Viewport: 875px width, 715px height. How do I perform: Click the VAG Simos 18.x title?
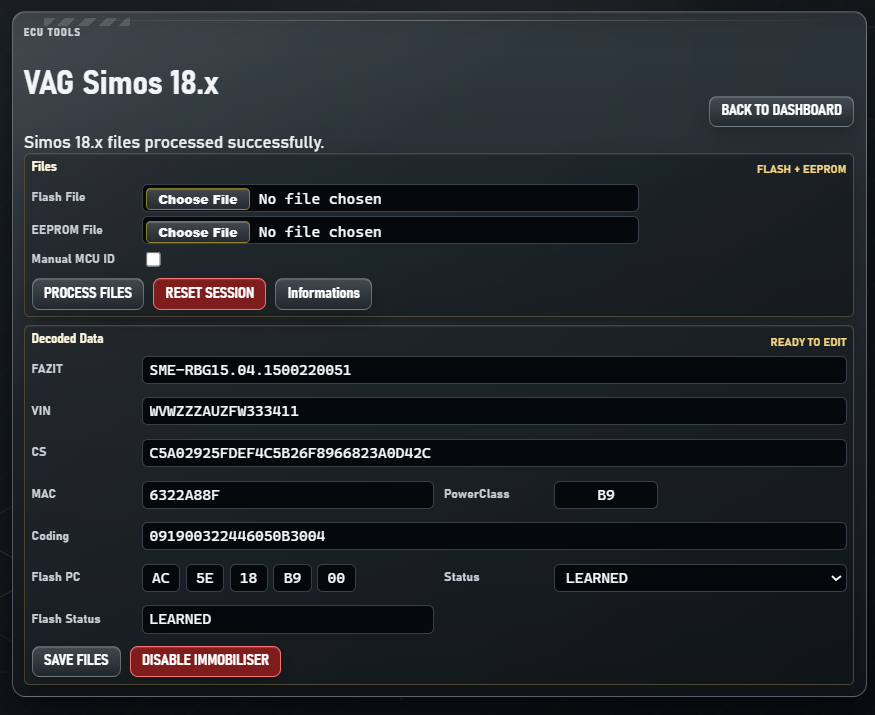[x=121, y=83]
